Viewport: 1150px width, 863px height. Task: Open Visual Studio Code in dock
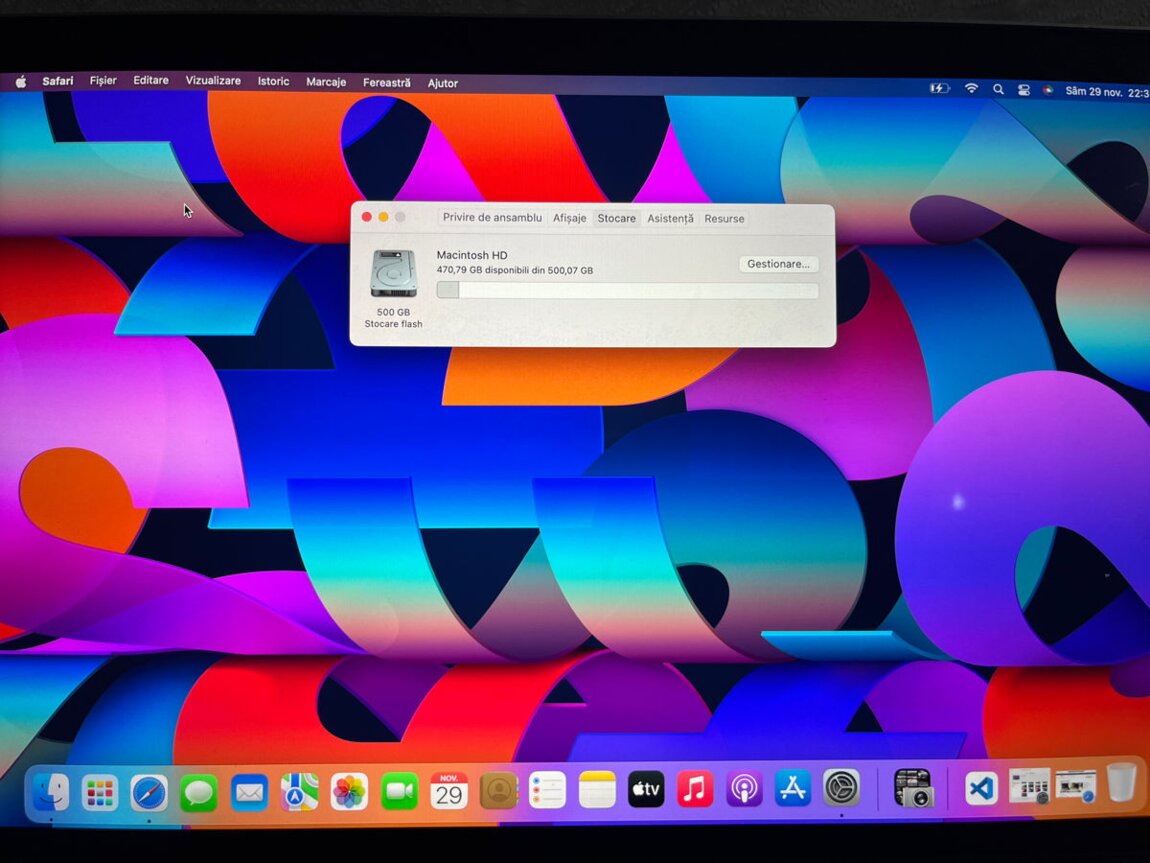pos(981,788)
